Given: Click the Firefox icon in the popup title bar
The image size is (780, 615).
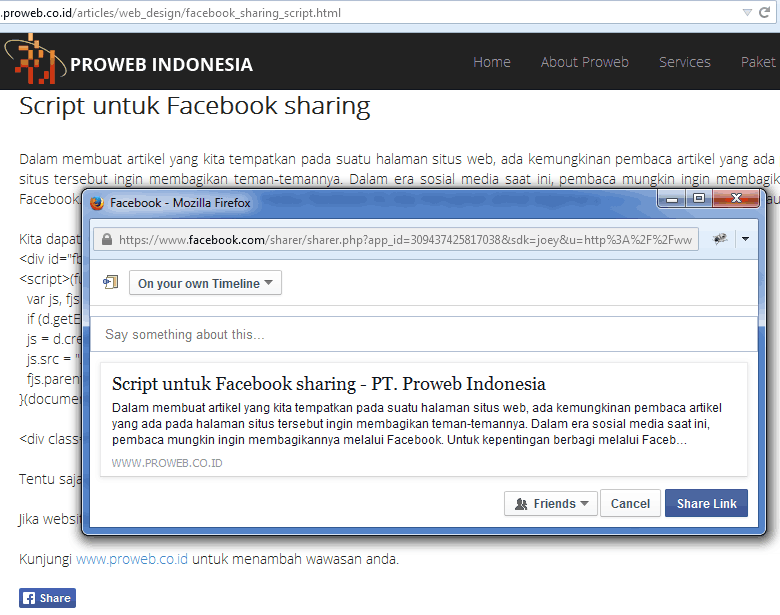Looking at the screenshot, I should click(x=97, y=203).
